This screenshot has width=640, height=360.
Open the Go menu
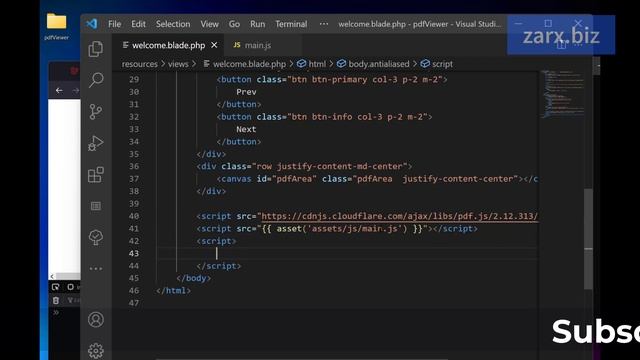point(234,24)
